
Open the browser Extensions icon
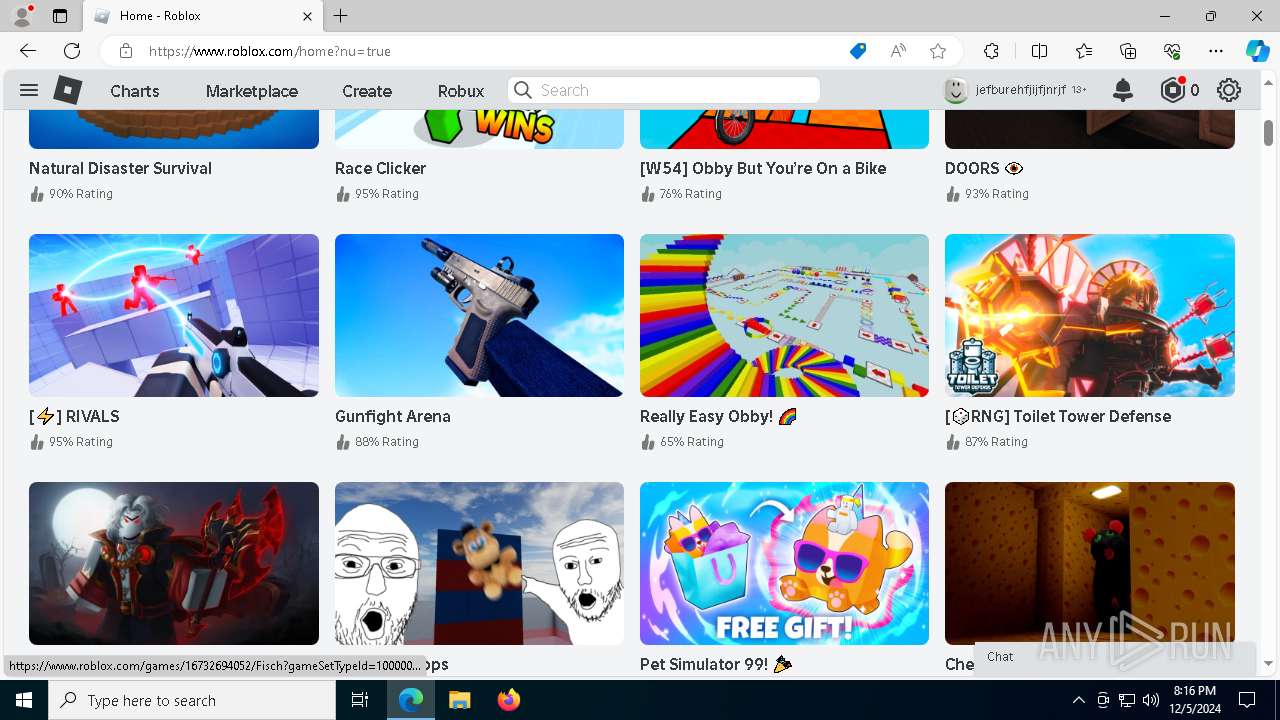991,51
